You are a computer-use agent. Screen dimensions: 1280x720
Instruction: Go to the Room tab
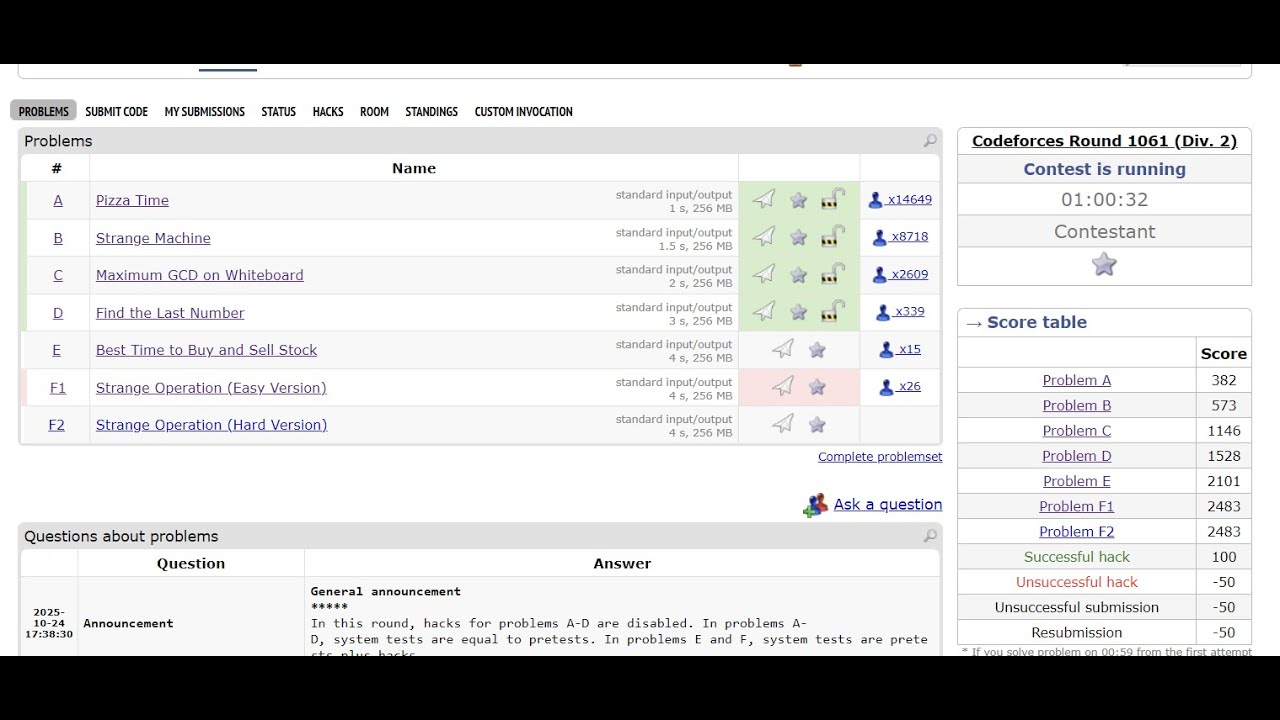(x=374, y=111)
